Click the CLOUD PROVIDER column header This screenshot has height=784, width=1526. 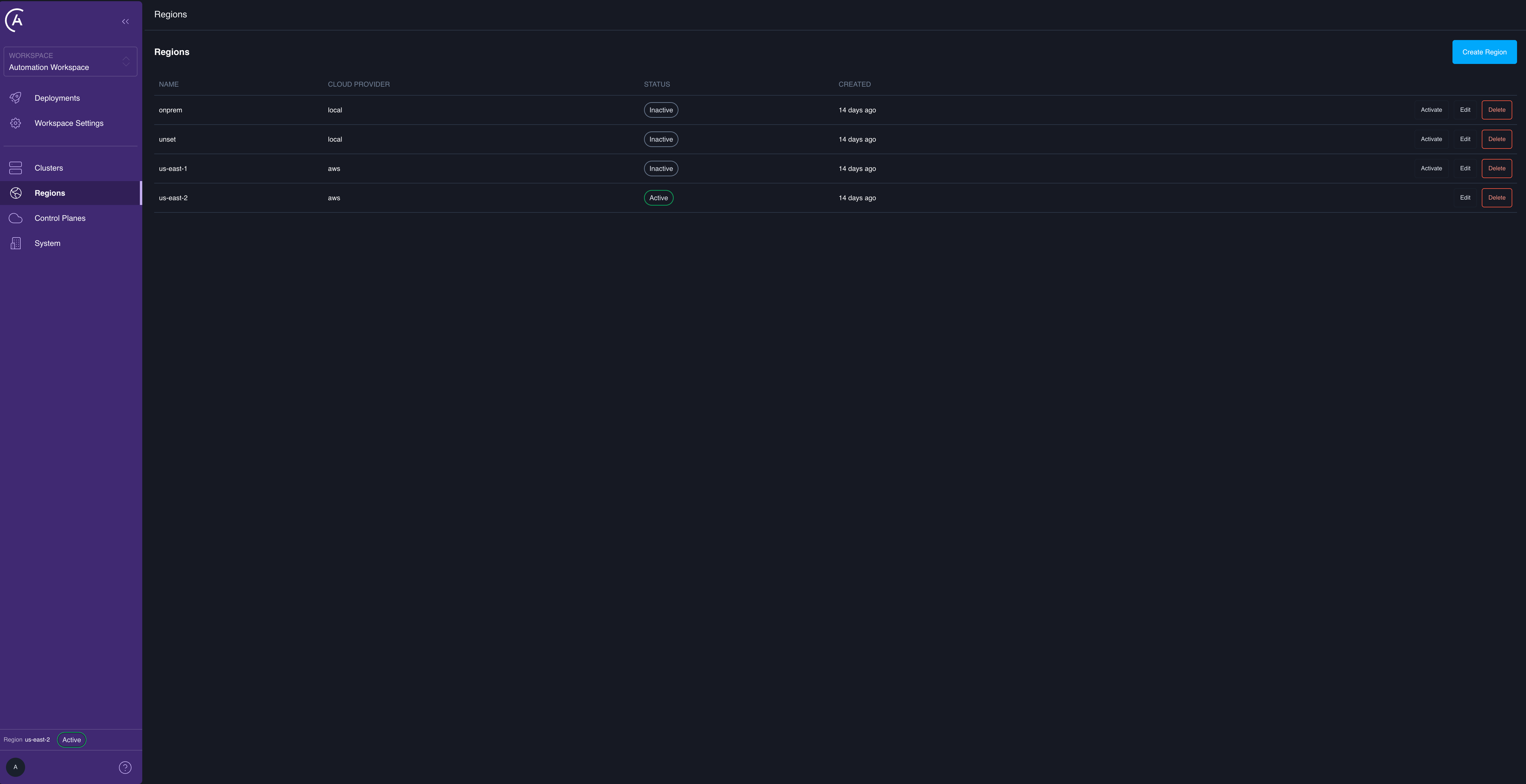pos(358,85)
